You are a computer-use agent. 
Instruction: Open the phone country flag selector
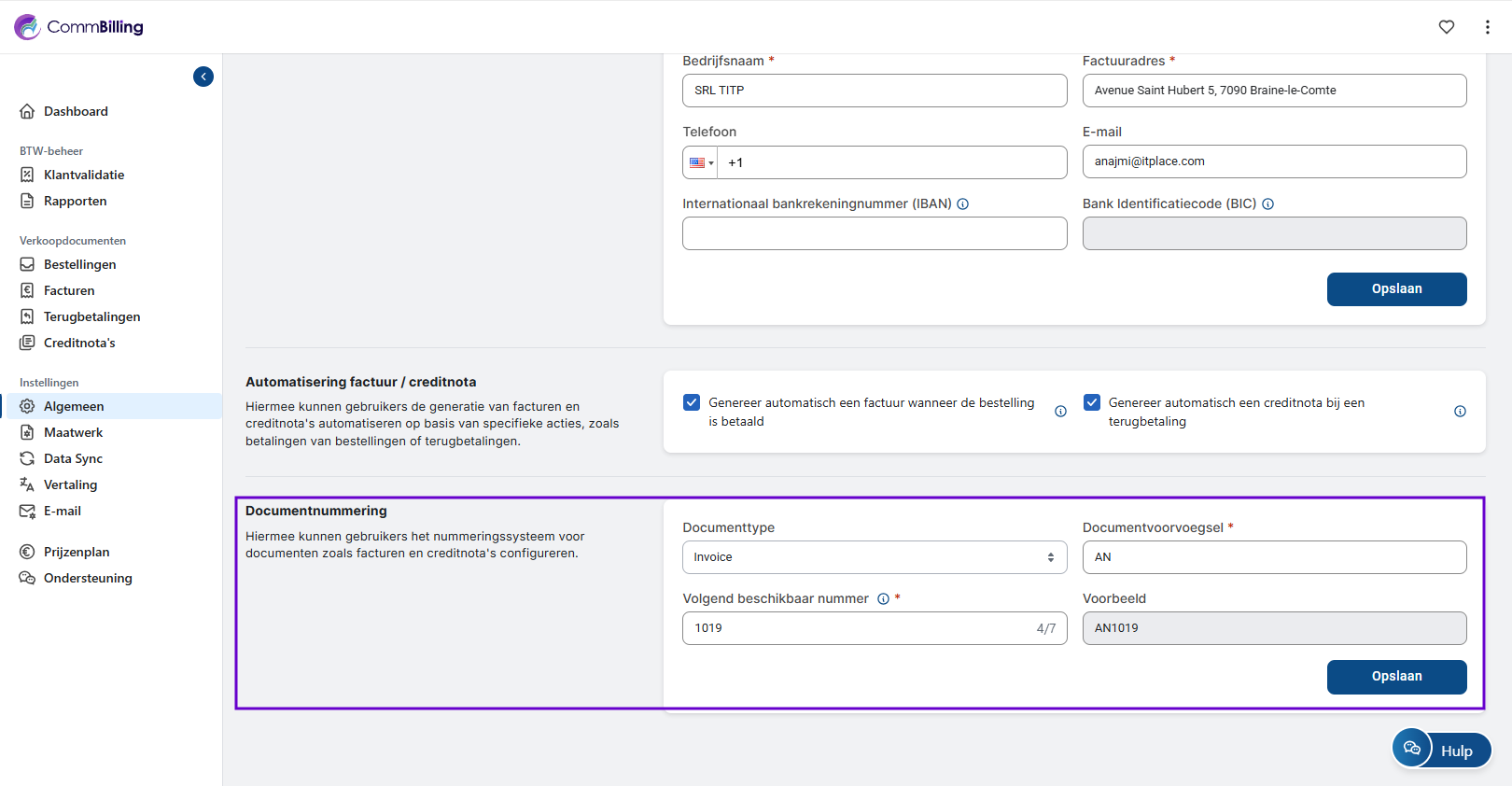click(701, 162)
